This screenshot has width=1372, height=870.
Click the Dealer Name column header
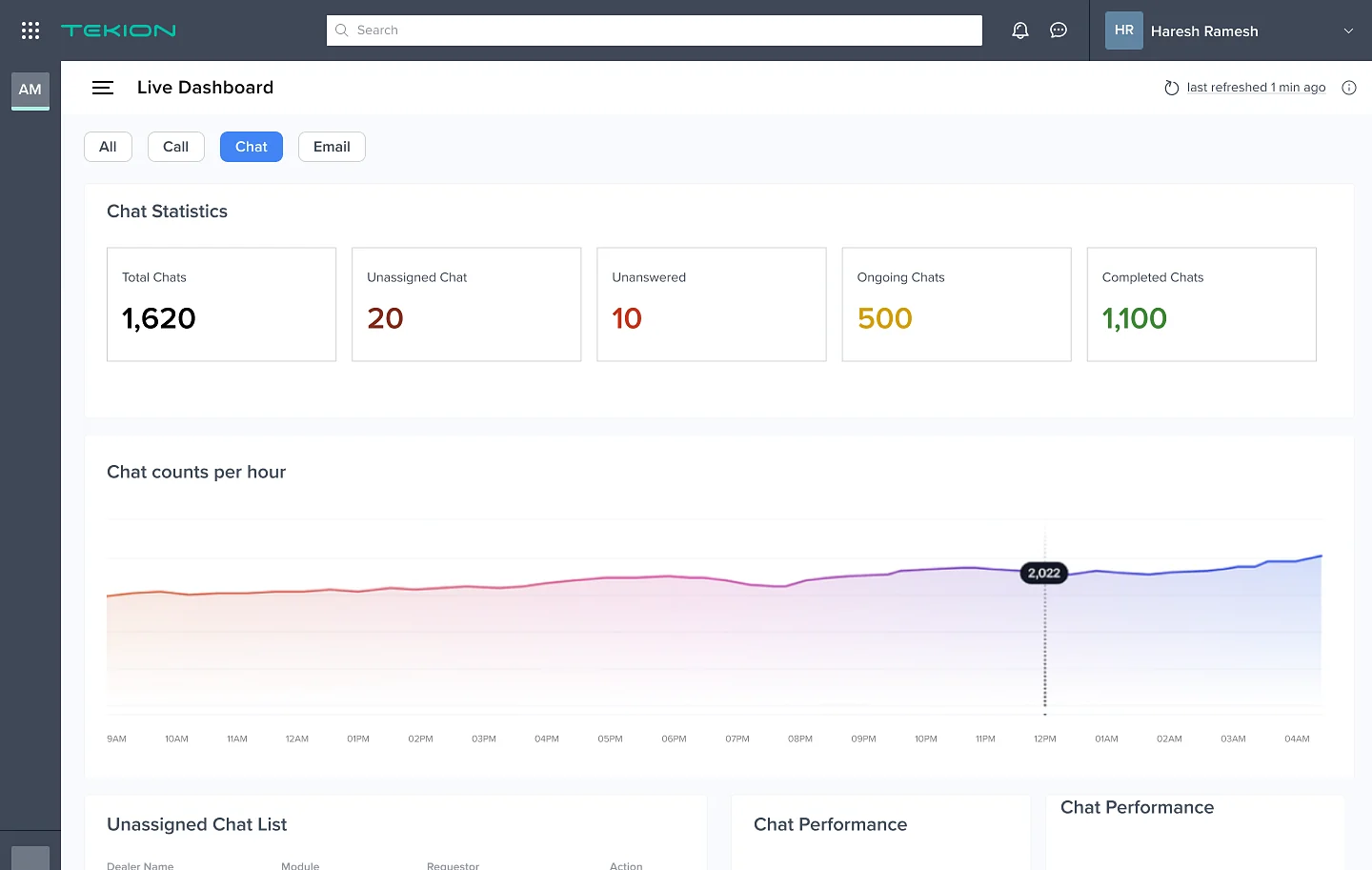140,865
